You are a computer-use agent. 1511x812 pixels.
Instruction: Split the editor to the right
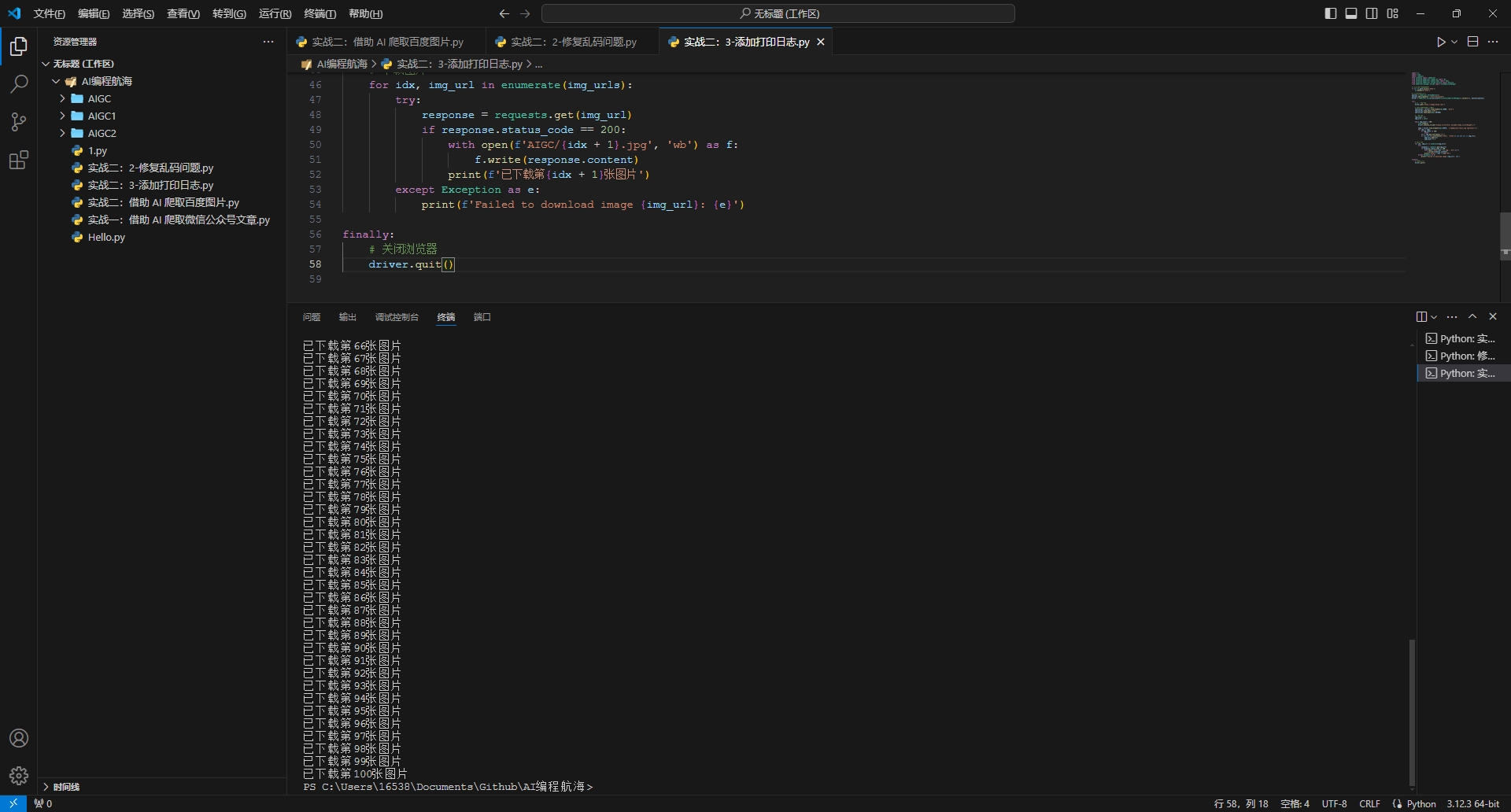pos(1473,42)
